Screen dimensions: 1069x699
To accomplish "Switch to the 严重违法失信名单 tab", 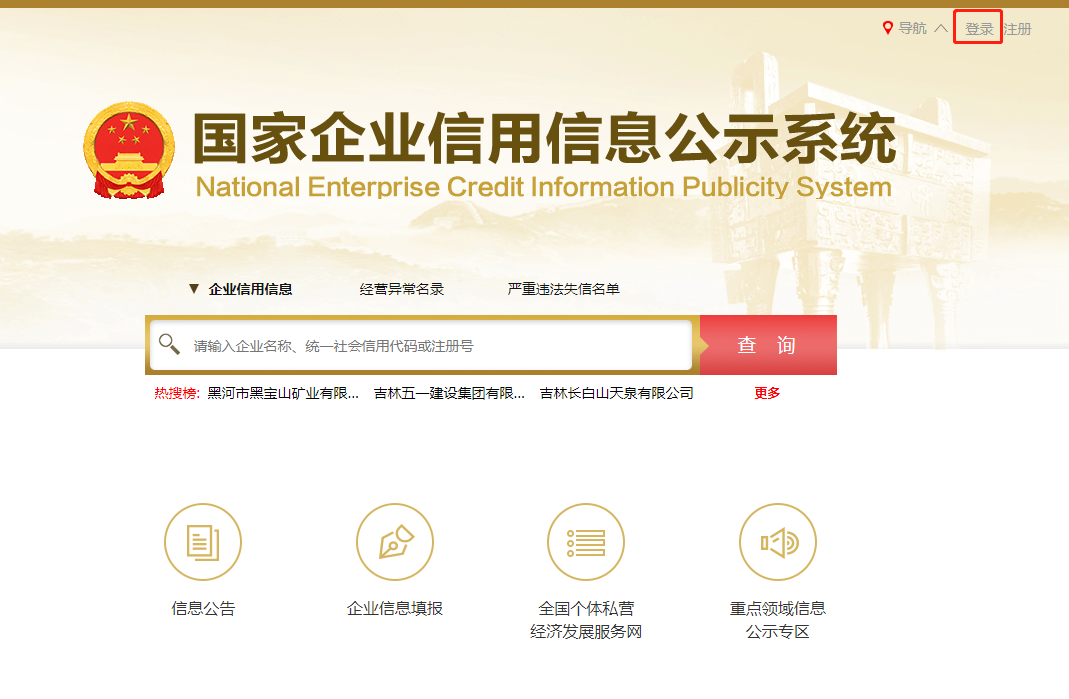I will [563, 288].
